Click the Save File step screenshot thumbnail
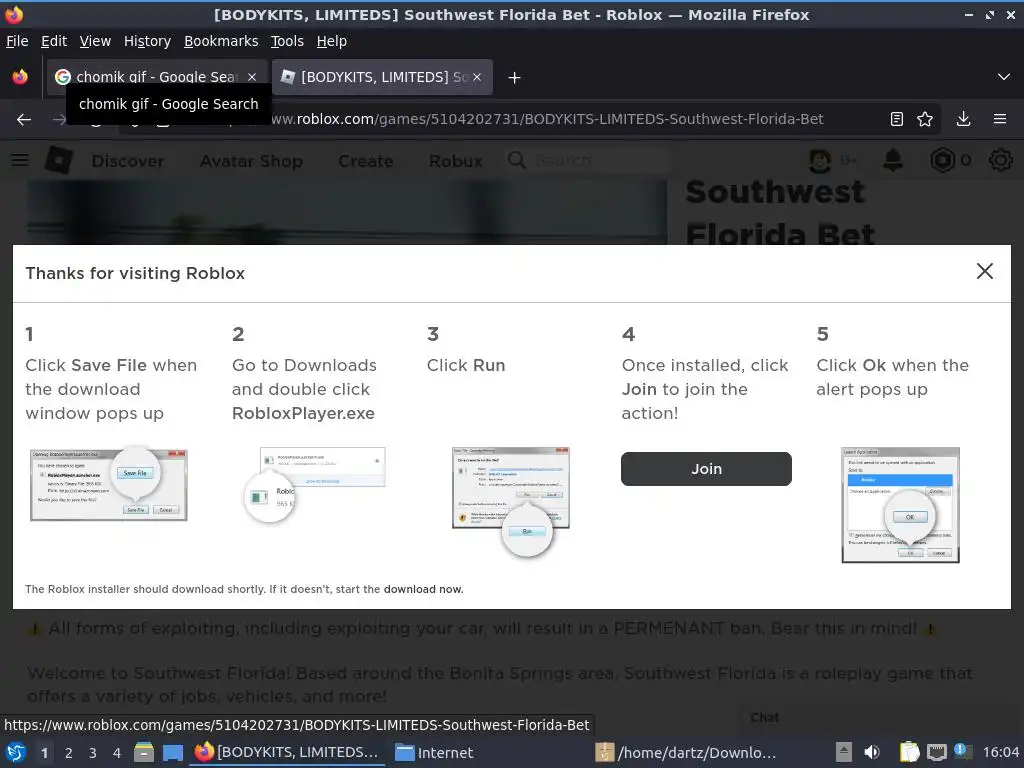This screenshot has width=1024, height=768. tap(109, 485)
